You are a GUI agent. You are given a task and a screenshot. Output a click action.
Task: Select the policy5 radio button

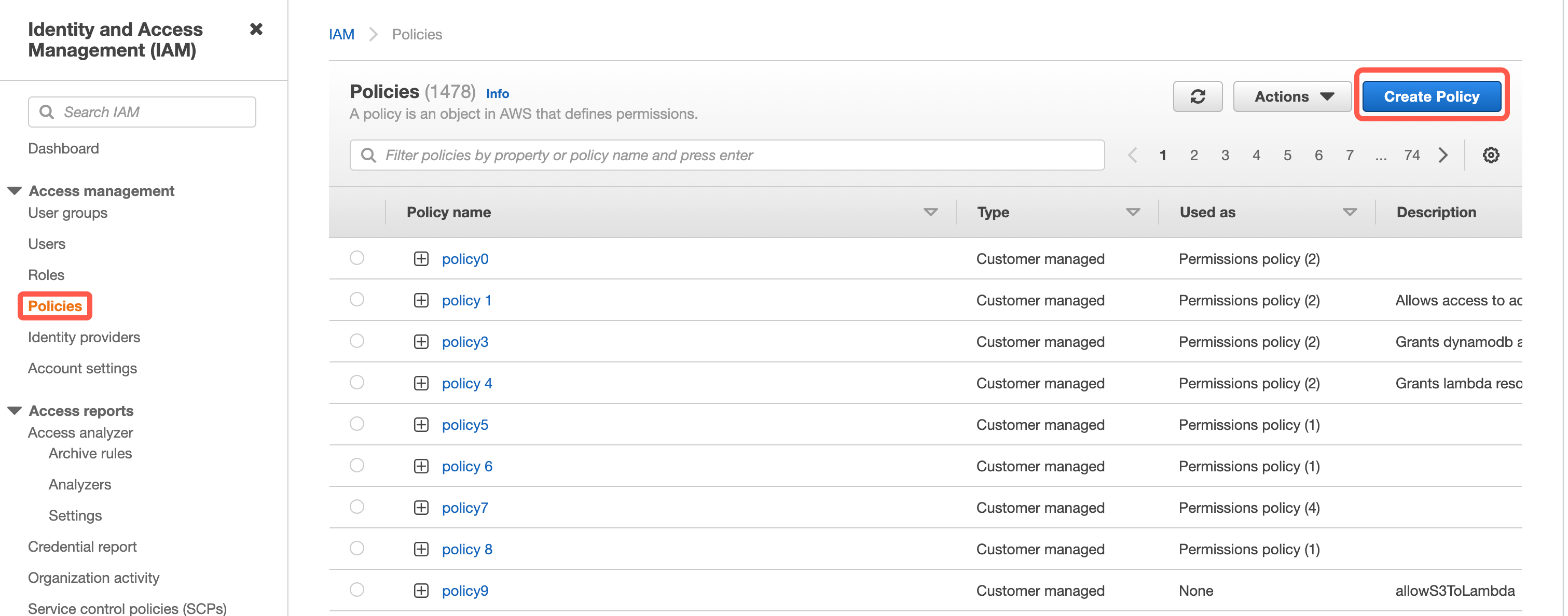[x=356, y=423]
